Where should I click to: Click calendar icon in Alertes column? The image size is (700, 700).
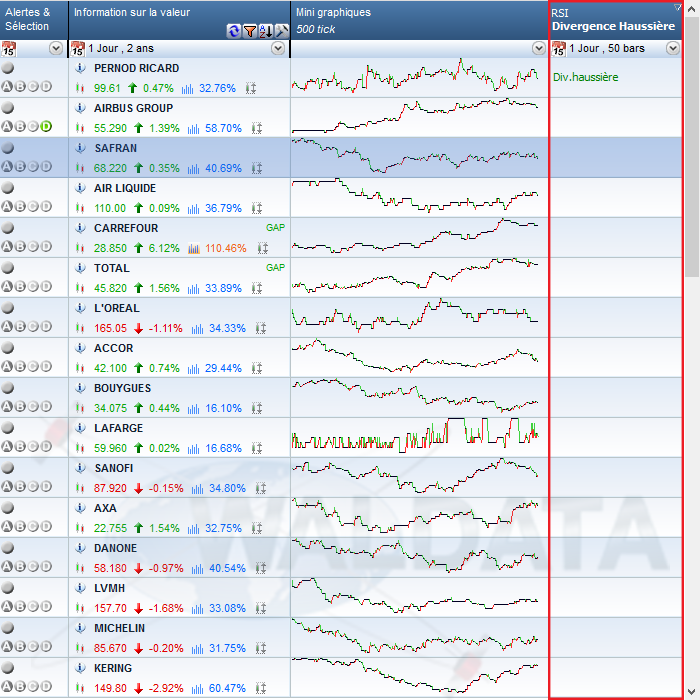(x=8, y=48)
